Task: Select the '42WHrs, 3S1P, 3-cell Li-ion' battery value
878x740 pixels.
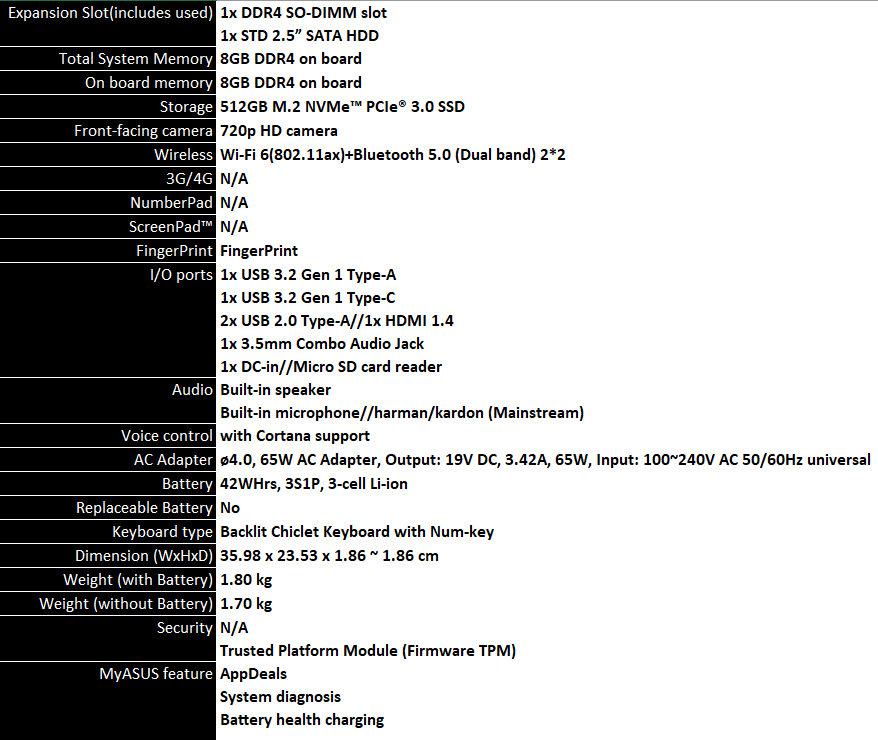Action: coord(314,484)
